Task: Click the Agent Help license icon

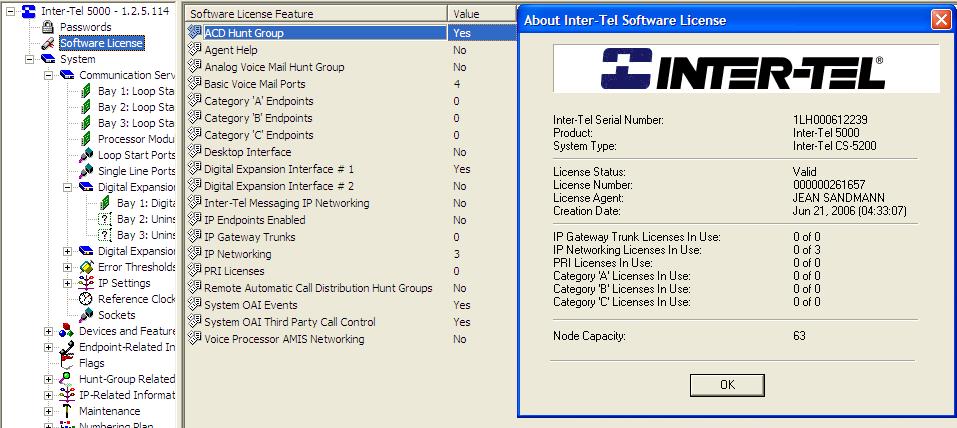Action: (x=195, y=49)
